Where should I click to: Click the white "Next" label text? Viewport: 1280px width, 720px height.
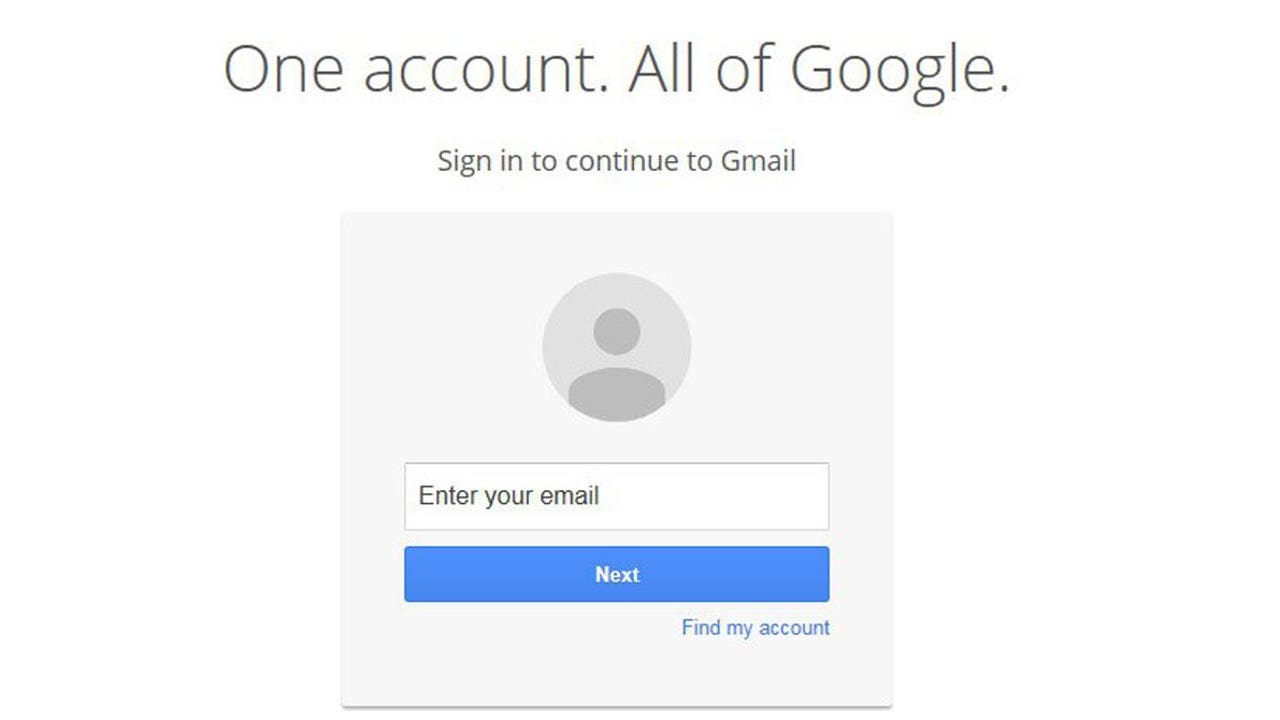[x=617, y=575]
